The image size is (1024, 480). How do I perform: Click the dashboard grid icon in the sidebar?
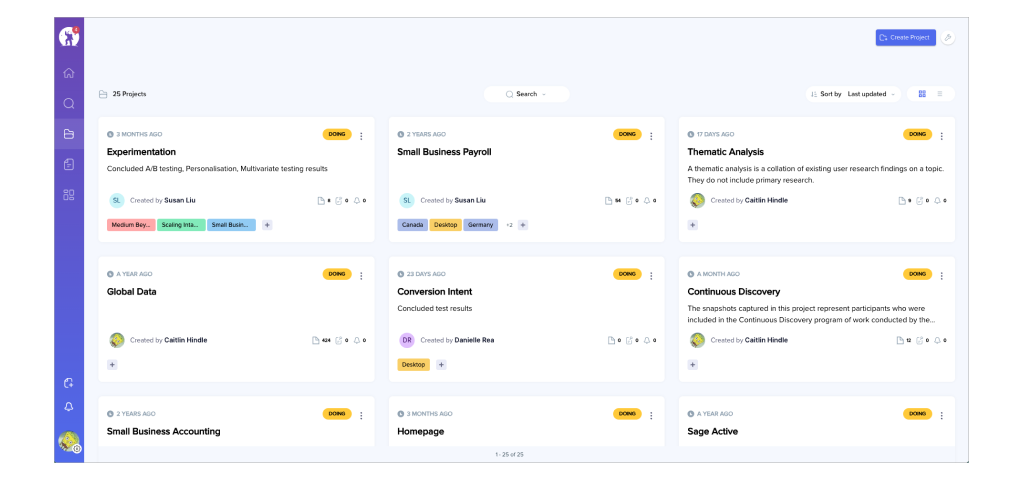tap(69, 195)
